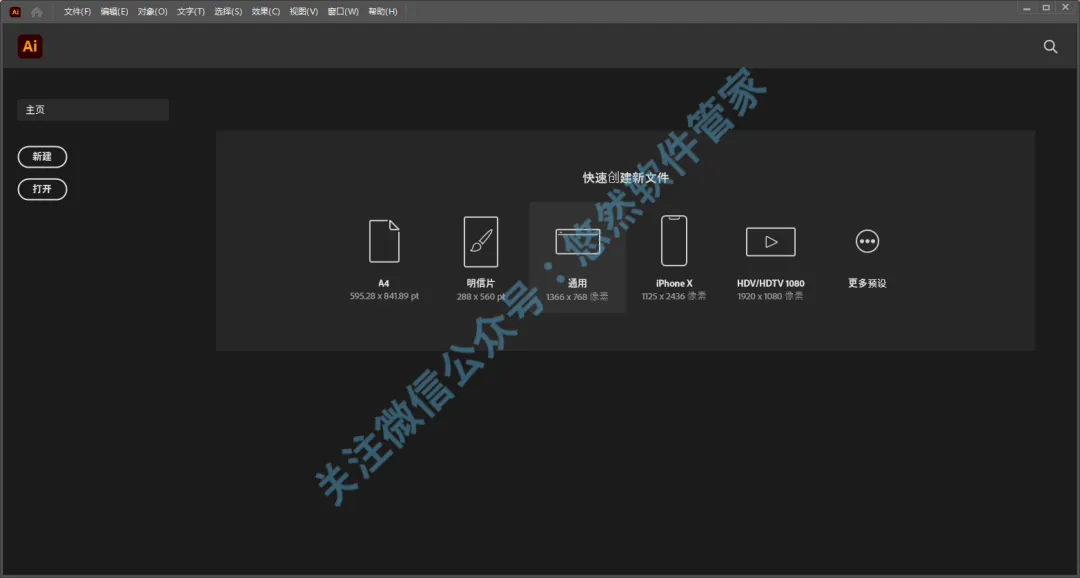Select the iPhone X preset icon
This screenshot has width=1080, height=578.
674,240
